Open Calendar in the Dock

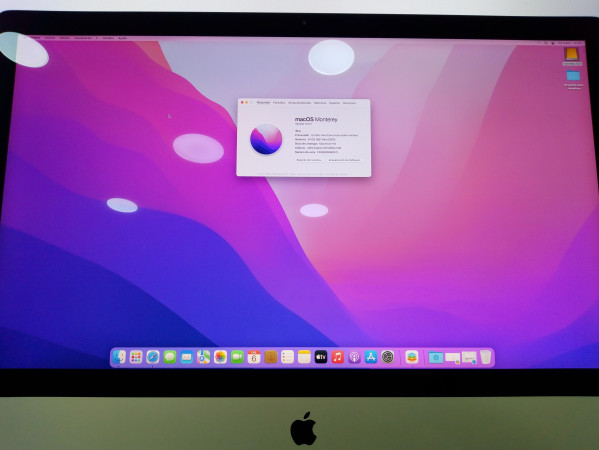[x=254, y=357]
